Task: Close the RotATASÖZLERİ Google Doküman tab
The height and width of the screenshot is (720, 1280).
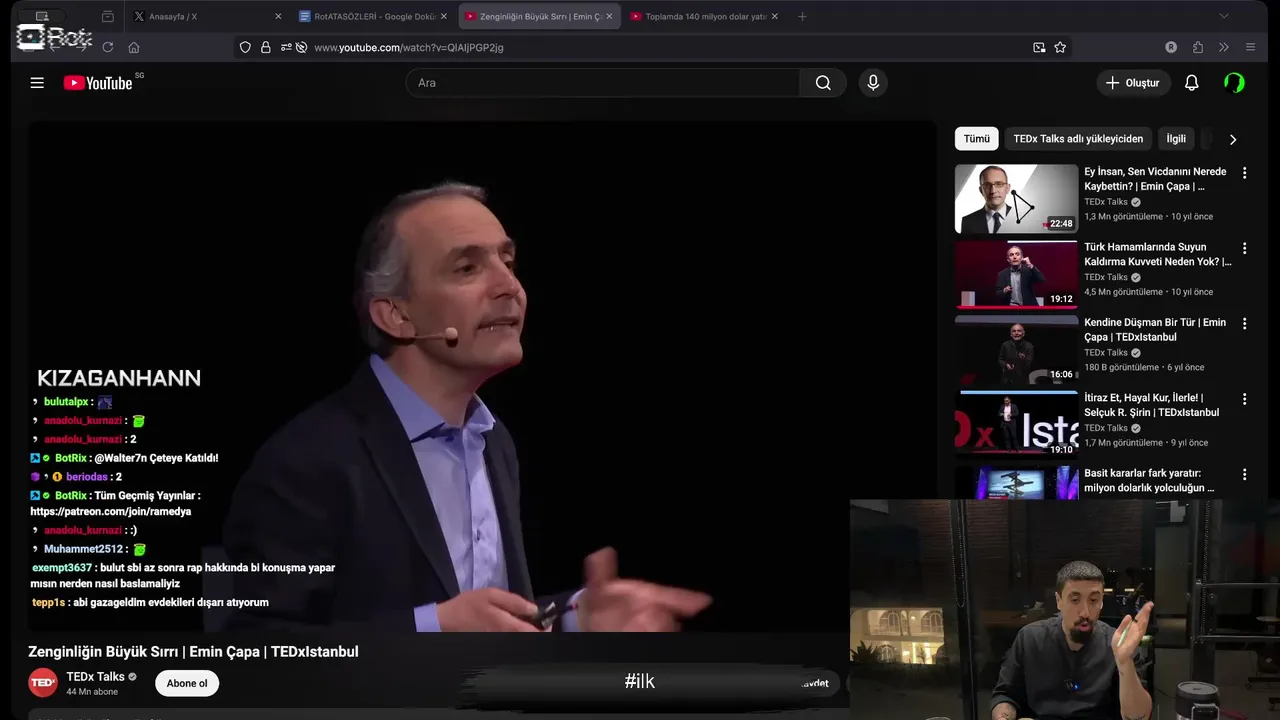Action: pos(443,16)
